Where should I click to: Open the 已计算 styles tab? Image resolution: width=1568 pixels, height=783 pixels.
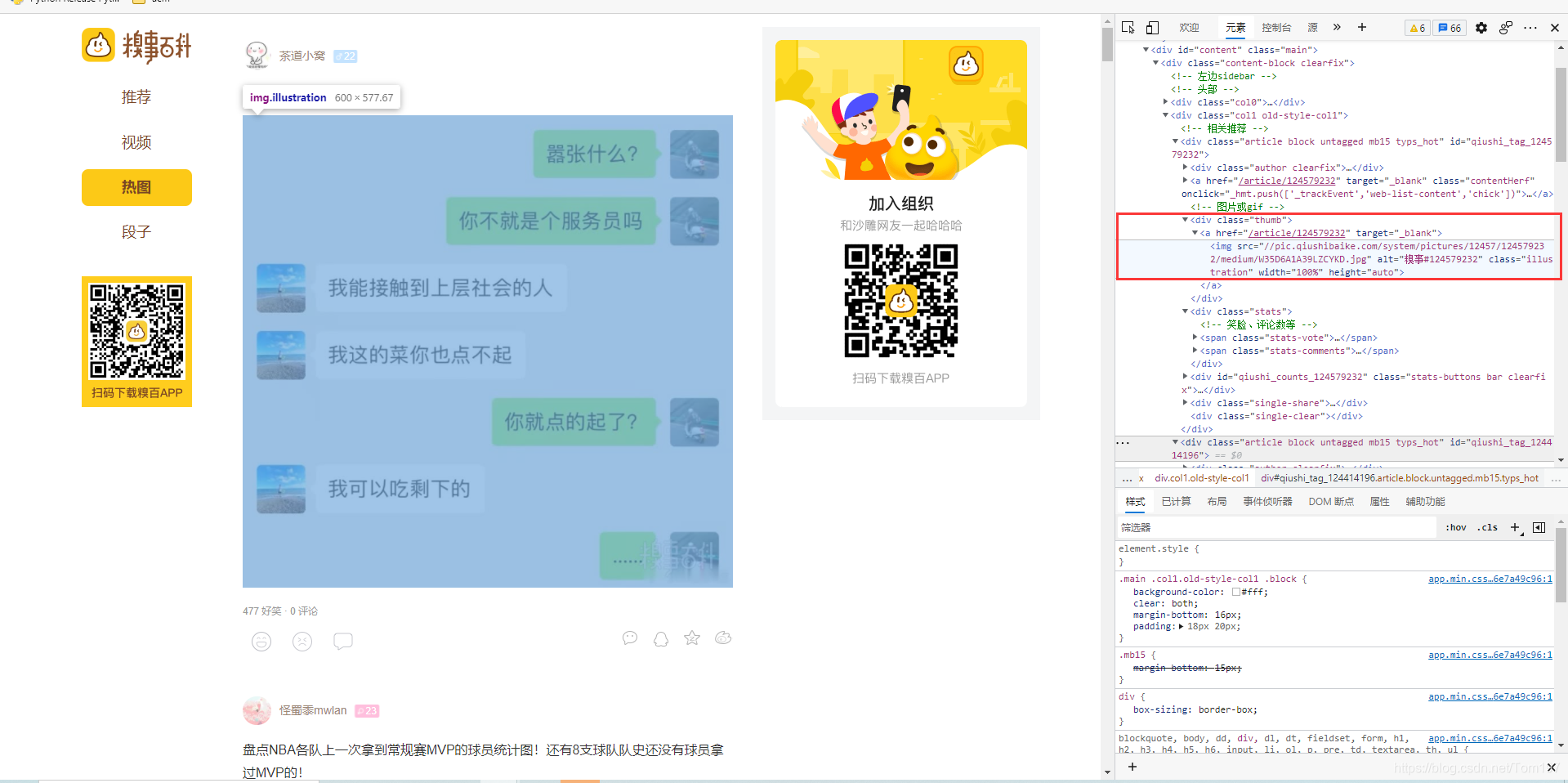pos(1176,501)
